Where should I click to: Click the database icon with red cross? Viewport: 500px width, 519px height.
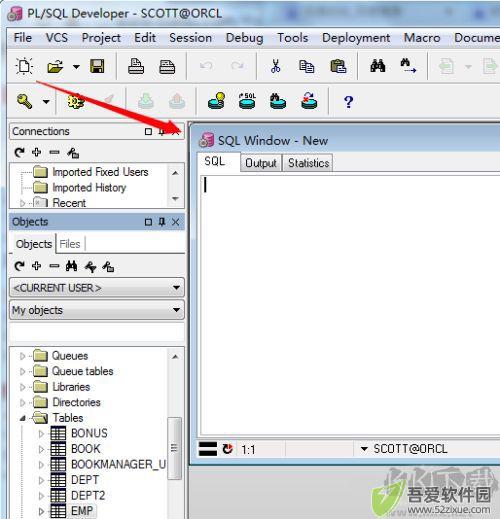(309, 101)
